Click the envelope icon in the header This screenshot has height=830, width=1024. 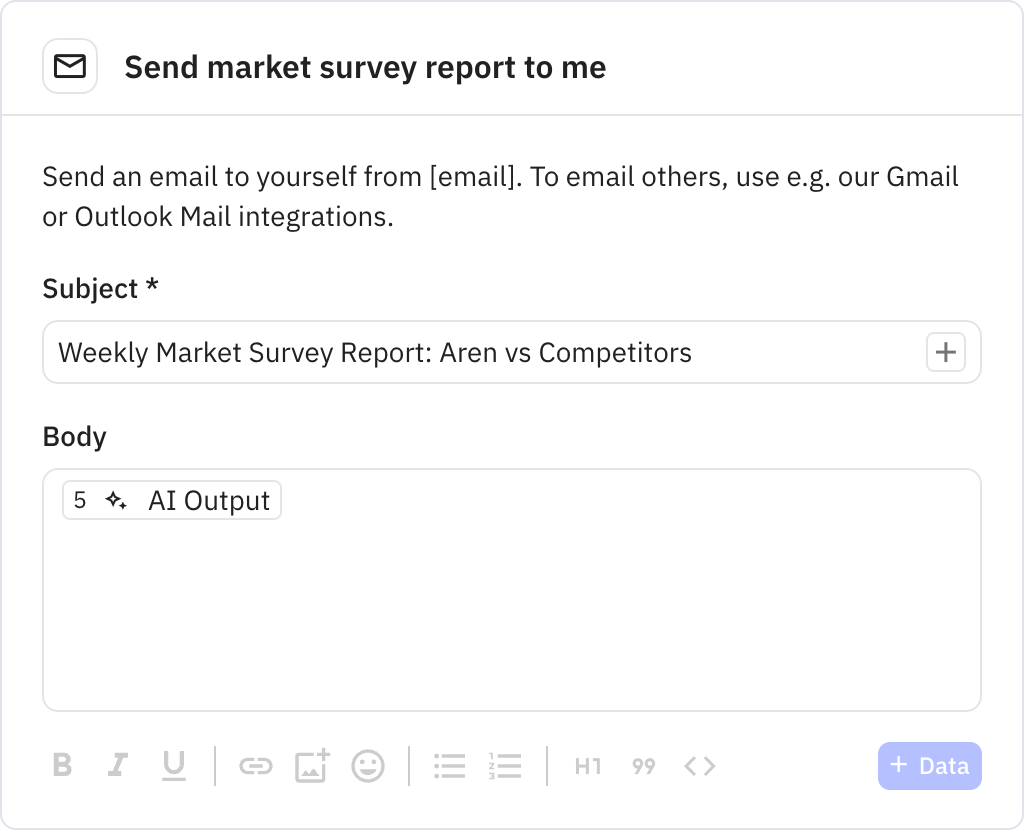point(69,65)
